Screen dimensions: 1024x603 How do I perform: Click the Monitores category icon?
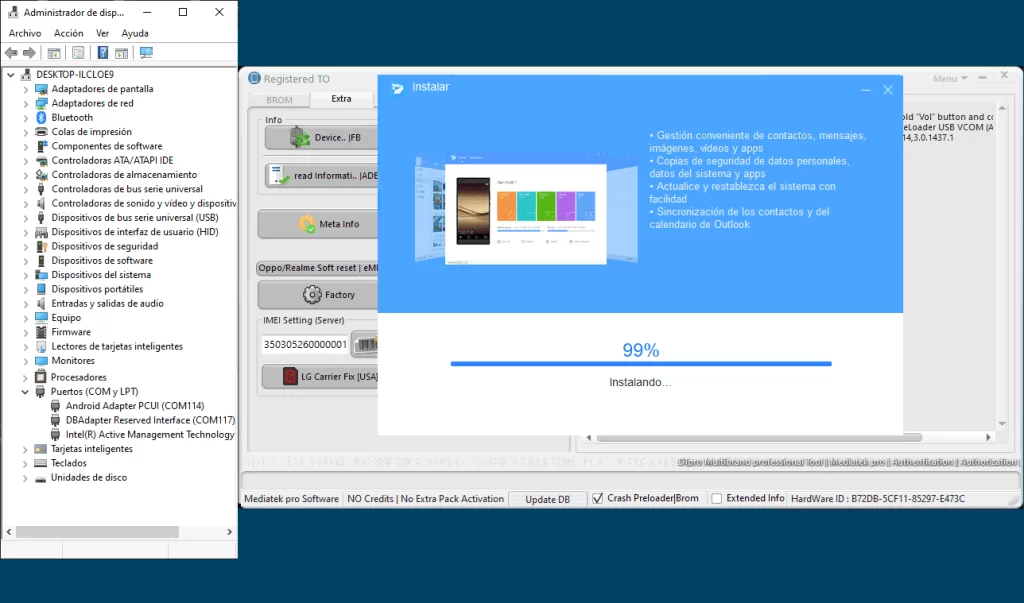click(x=41, y=361)
